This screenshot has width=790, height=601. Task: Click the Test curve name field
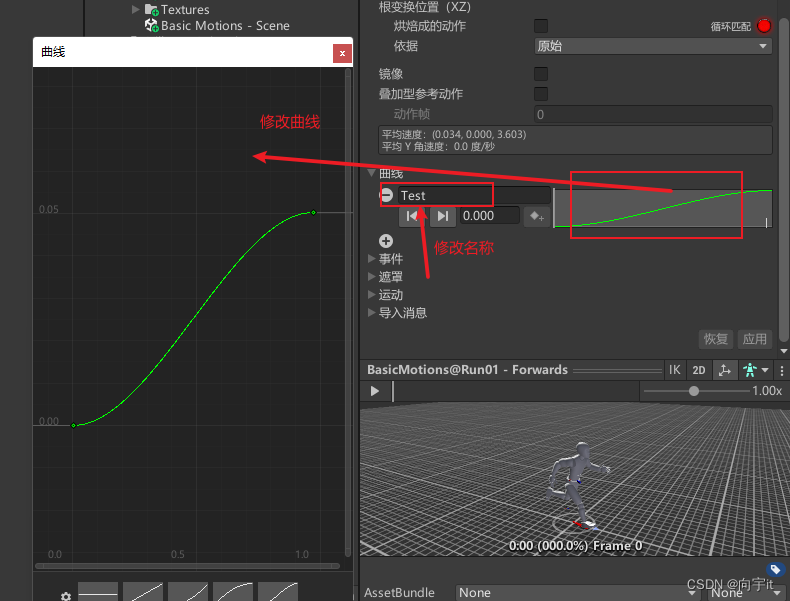(x=474, y=195)
